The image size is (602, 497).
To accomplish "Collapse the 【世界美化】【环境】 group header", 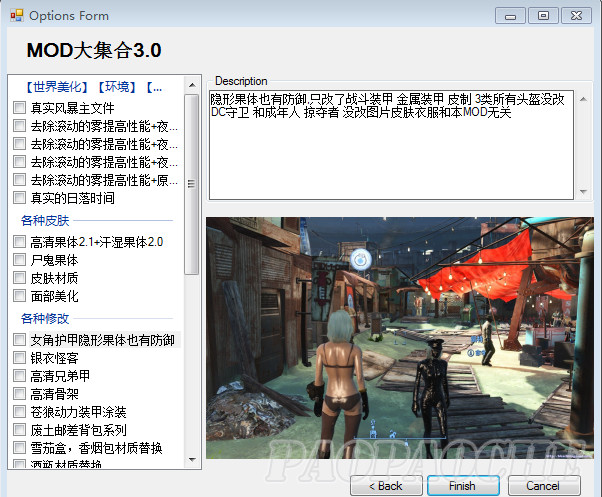I will (94, 87).
